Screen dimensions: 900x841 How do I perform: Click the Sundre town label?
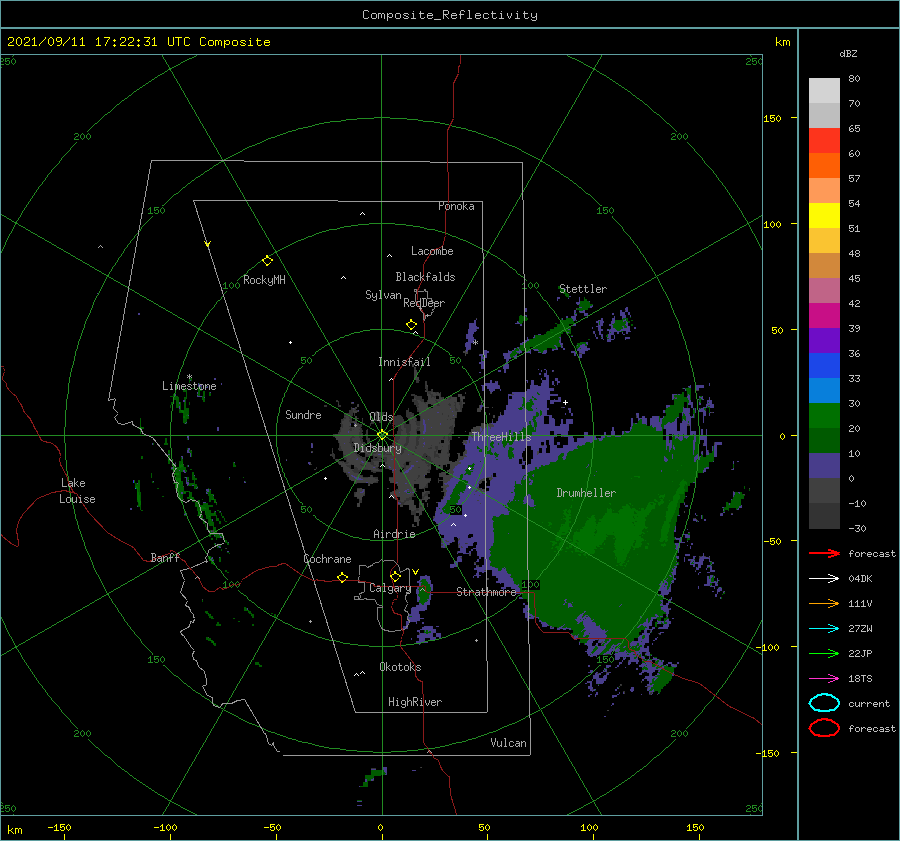(x=303, y=414)
